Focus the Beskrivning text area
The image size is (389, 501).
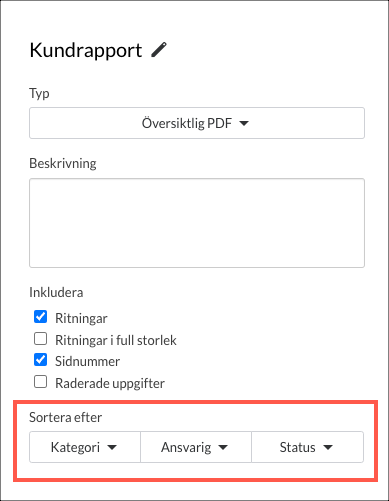pos(197,223)
